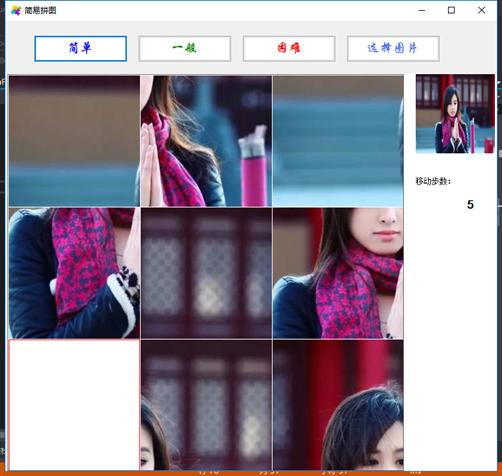502x476 pixels.
Task: Click the move counter number 5
Action: [470, 204]
